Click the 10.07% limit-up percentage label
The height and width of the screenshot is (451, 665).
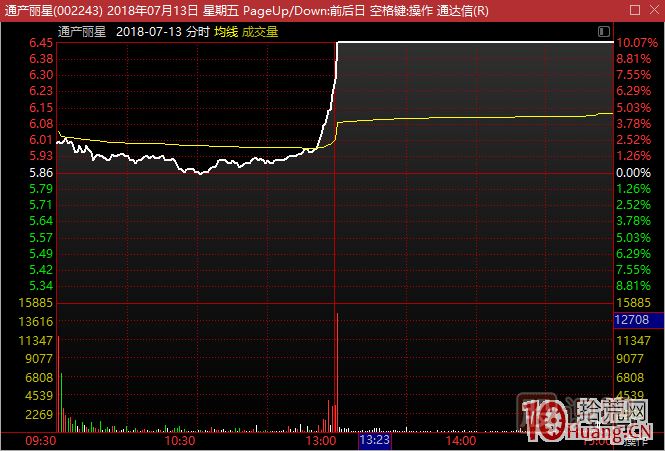point(637,44)
